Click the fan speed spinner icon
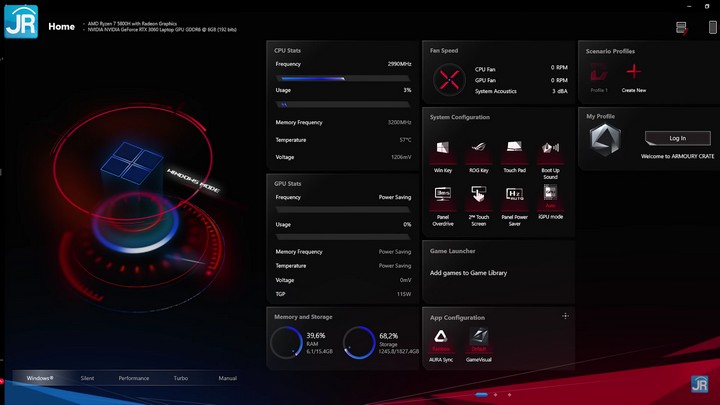This screenshot has width=720, height=405. coord(449,79)
